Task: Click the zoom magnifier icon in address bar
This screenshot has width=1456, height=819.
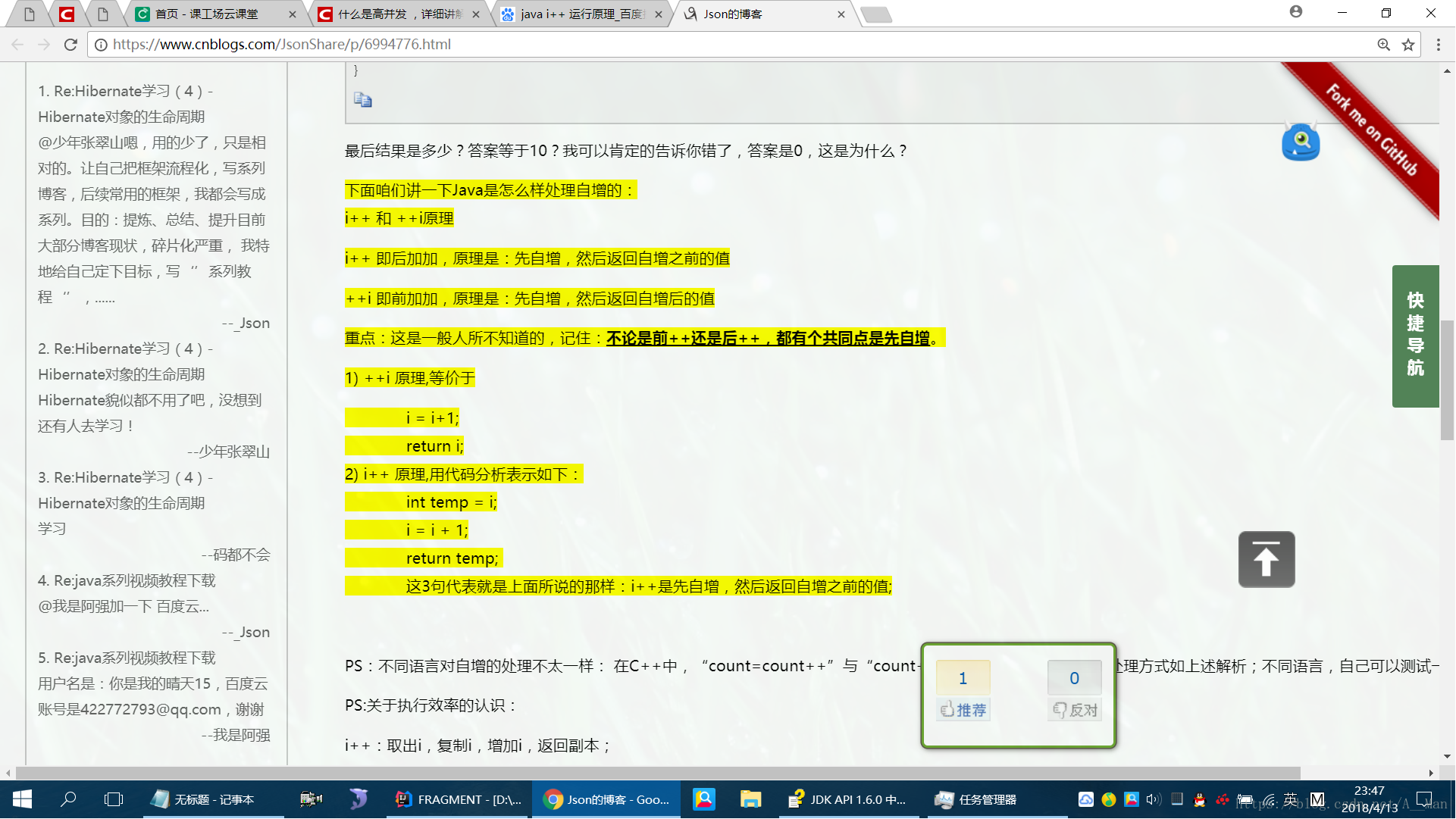Action: tap(1383, 45)
